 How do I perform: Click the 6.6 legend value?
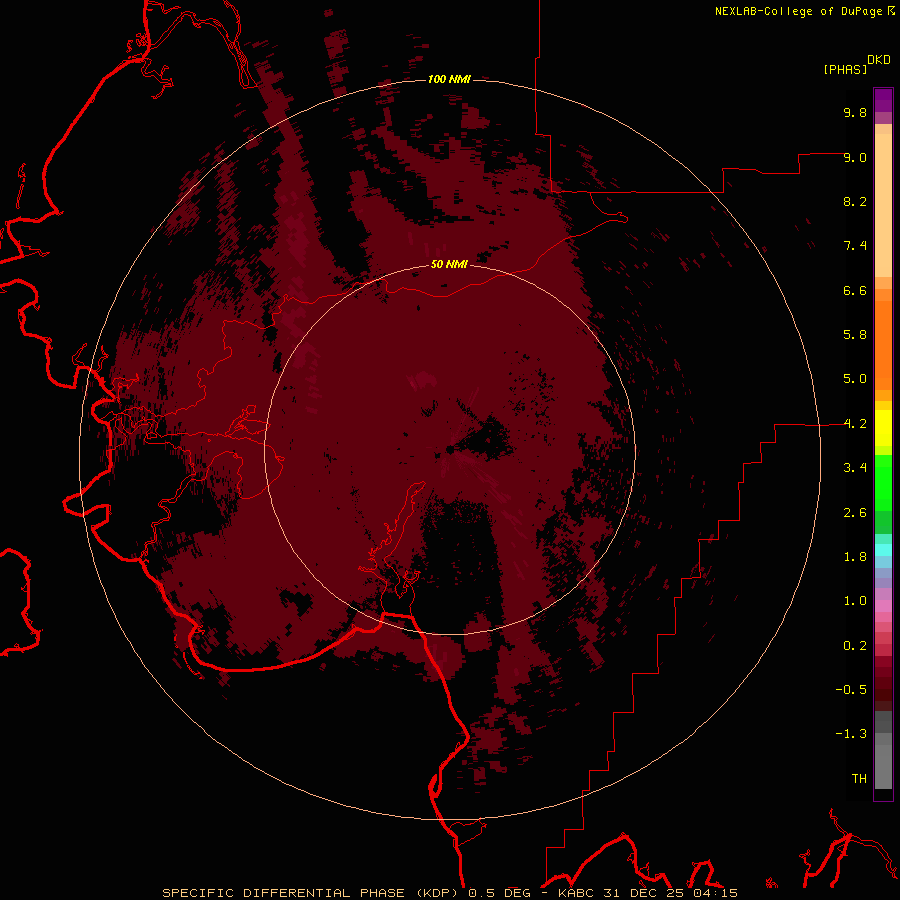point(855,290)
